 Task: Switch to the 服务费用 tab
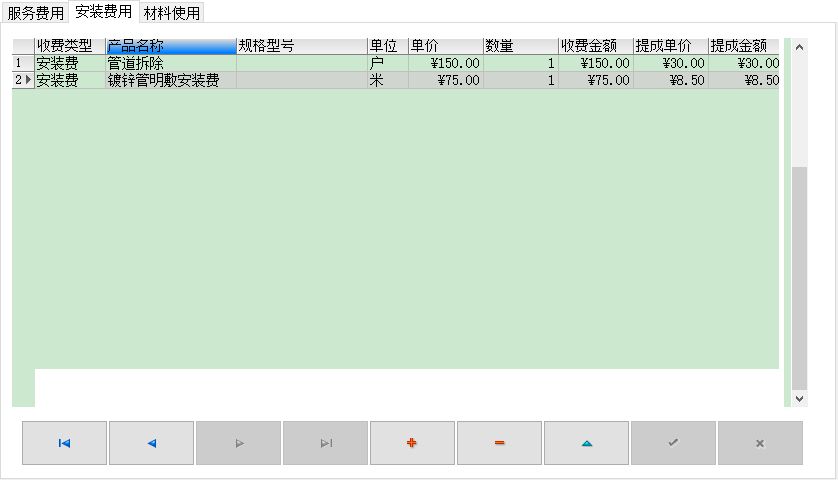(x=35, y=13)
